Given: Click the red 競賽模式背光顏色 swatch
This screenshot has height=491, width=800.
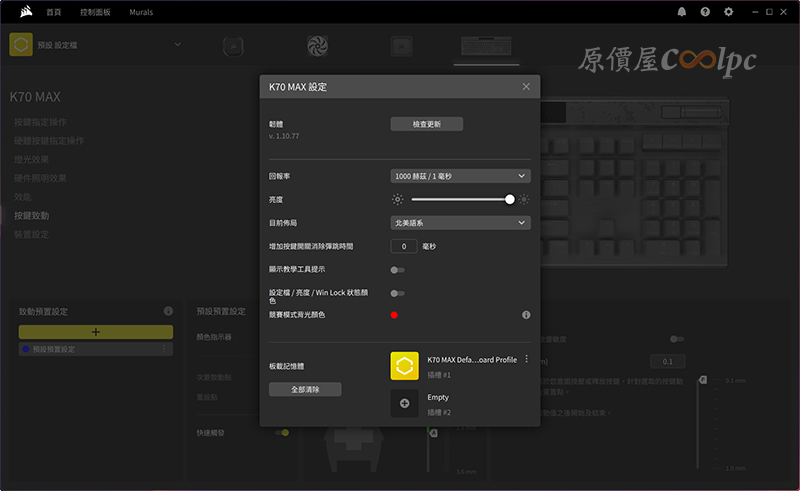Looking at the screenshot, I should (x=394, y=315).
